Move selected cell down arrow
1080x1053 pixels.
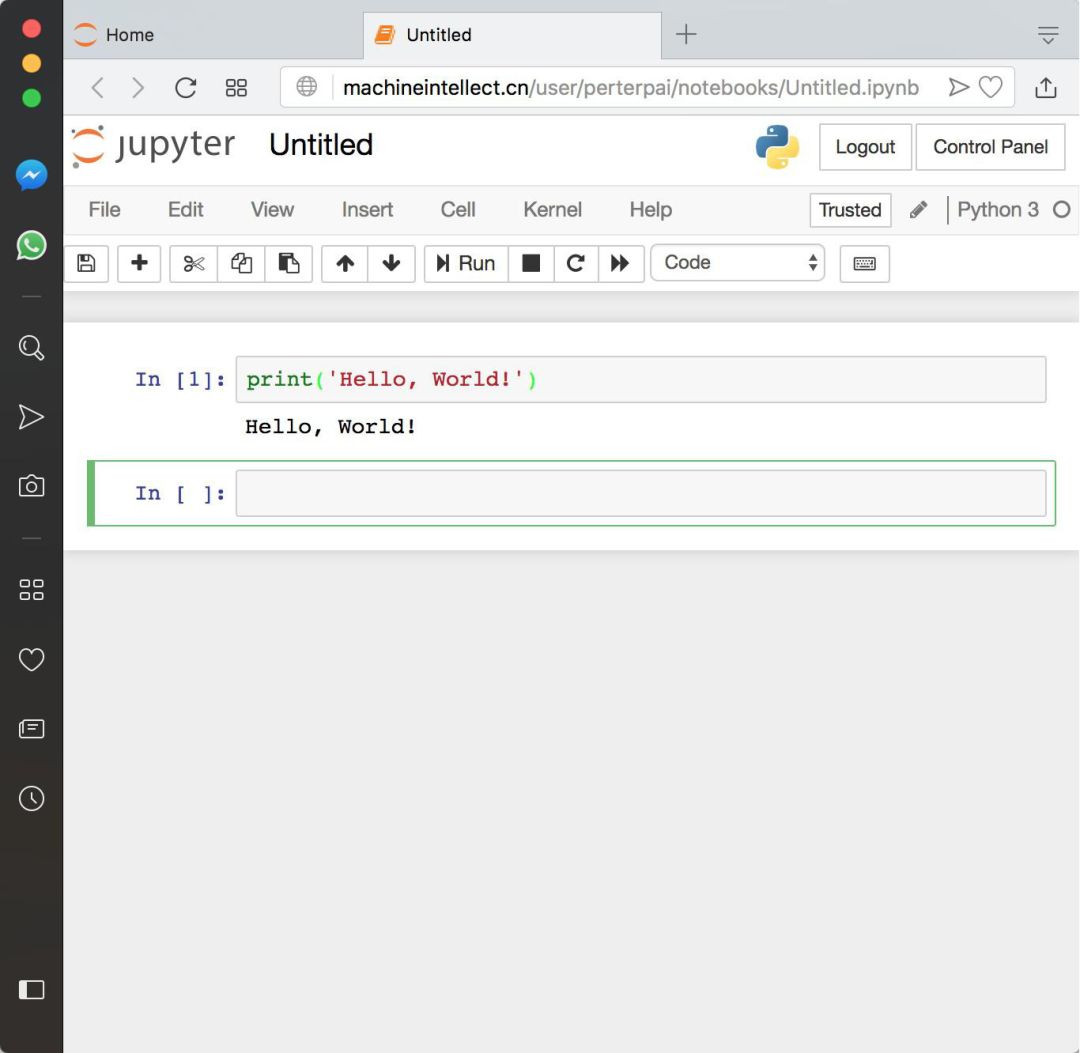391,263
